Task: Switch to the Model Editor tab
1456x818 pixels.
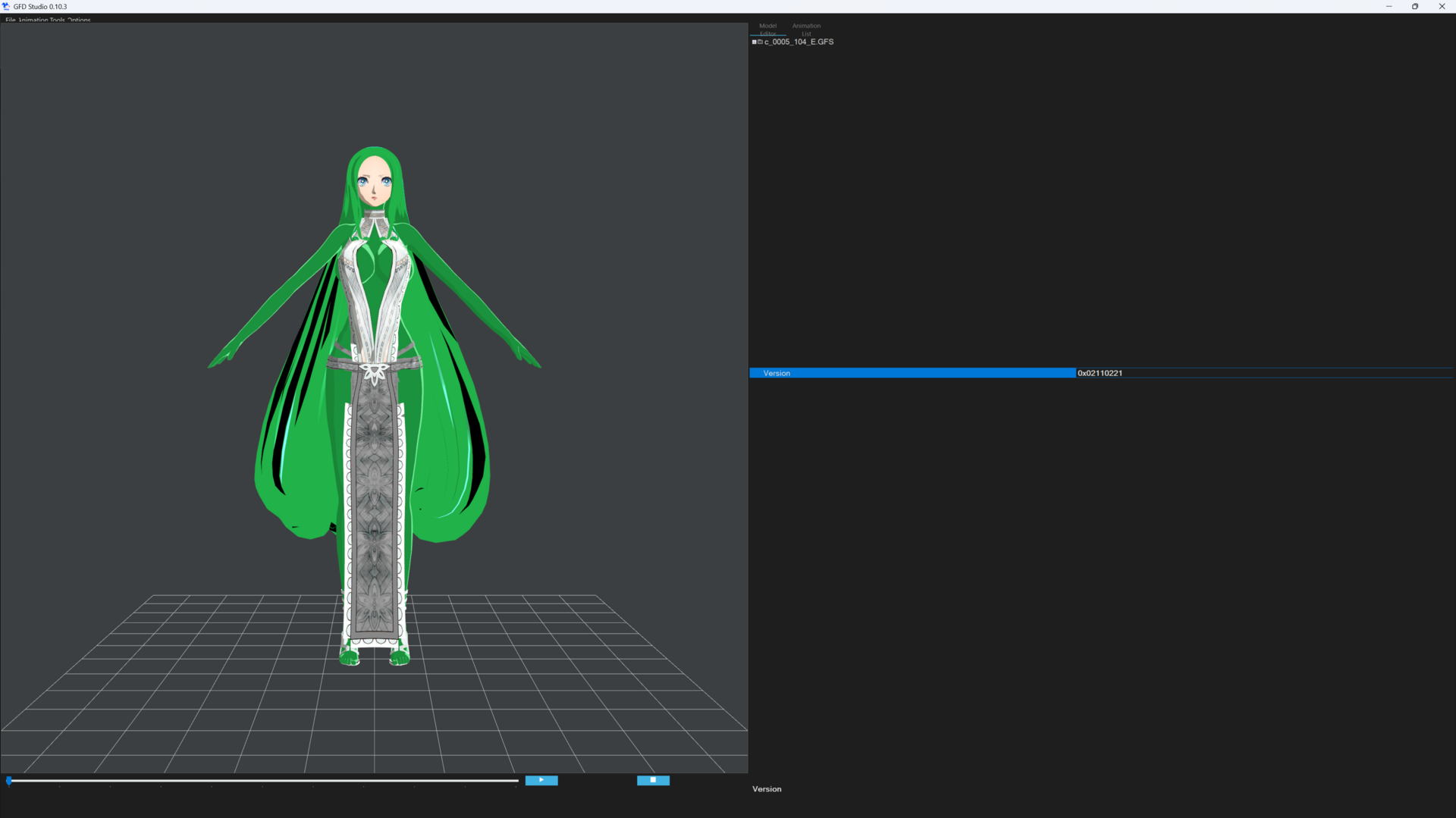Action: [x=768, y=30]
